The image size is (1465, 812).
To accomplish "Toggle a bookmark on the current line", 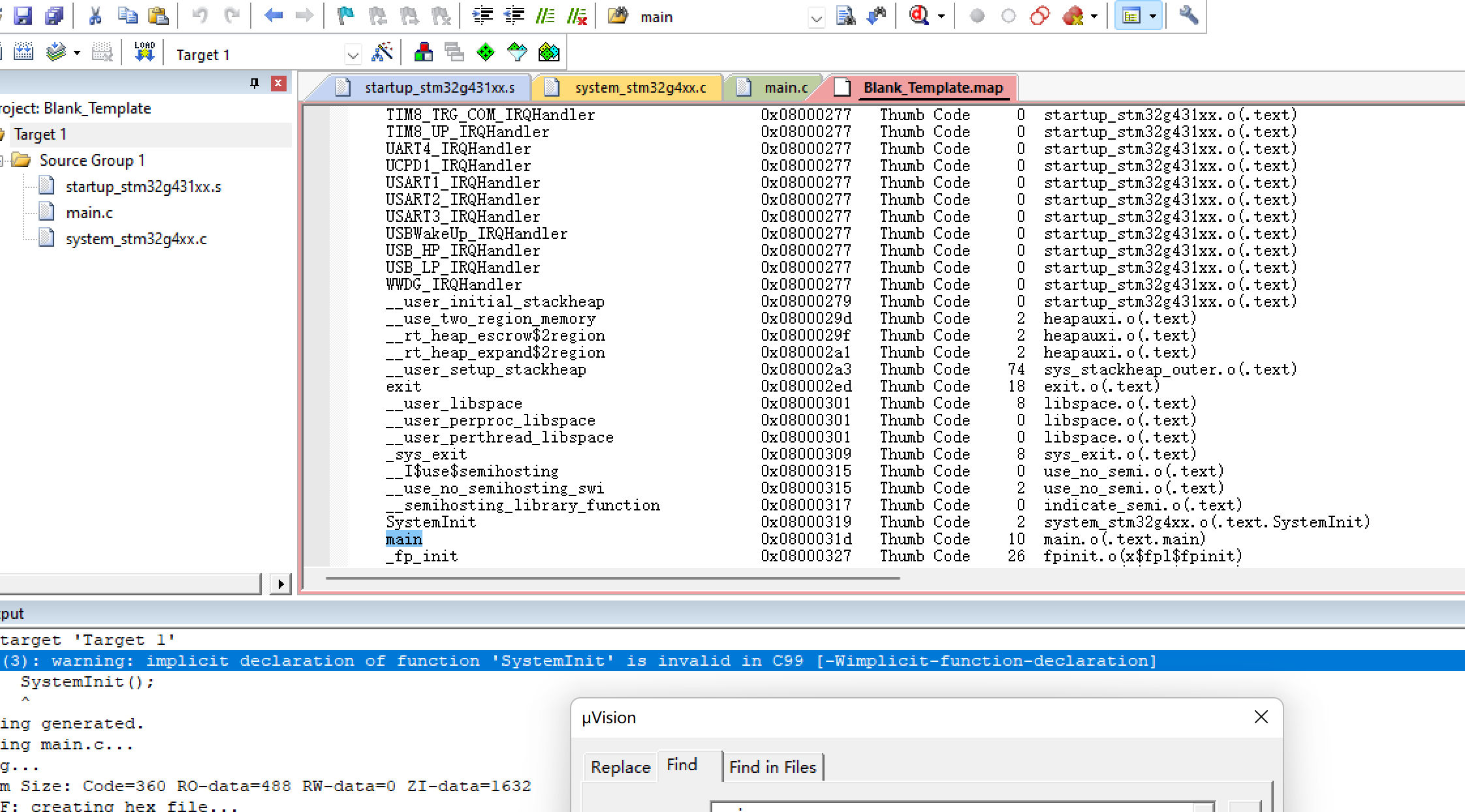I will pyautogui.click(x=345, y=16).
